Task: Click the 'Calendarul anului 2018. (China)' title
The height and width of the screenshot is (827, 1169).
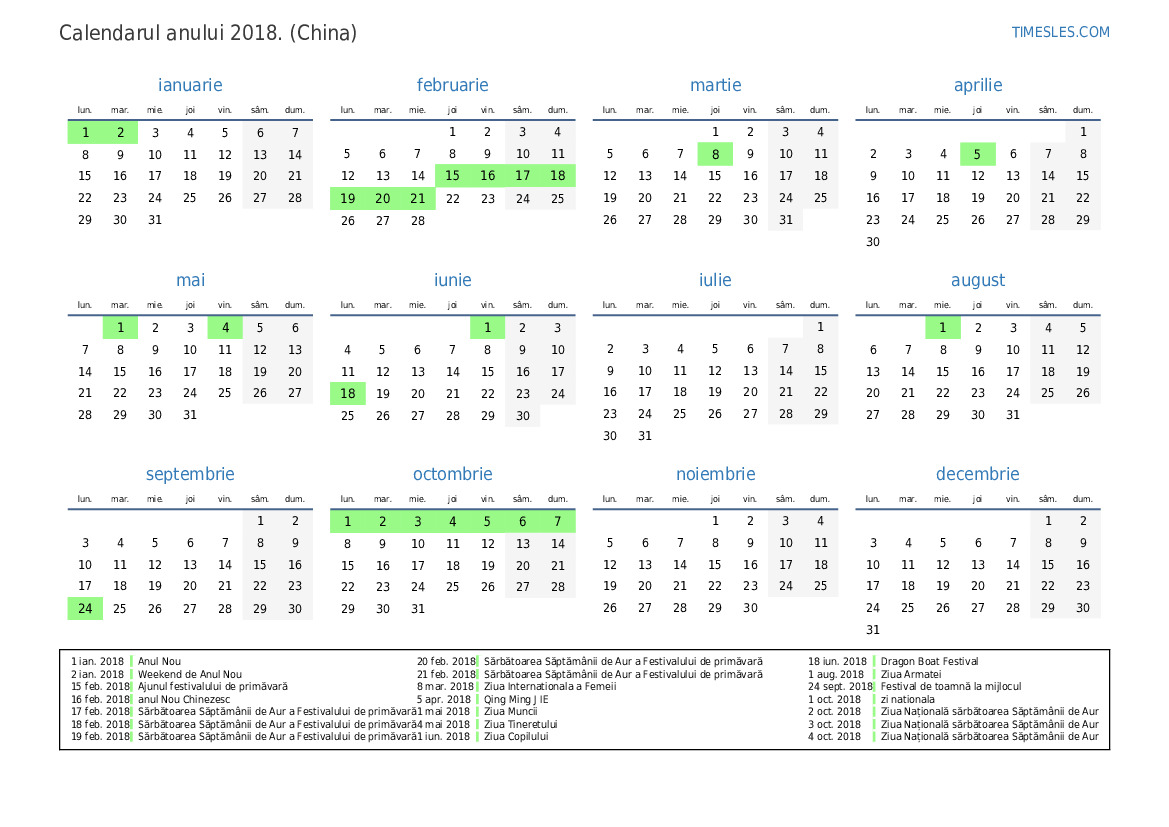Action: [208, 33]
